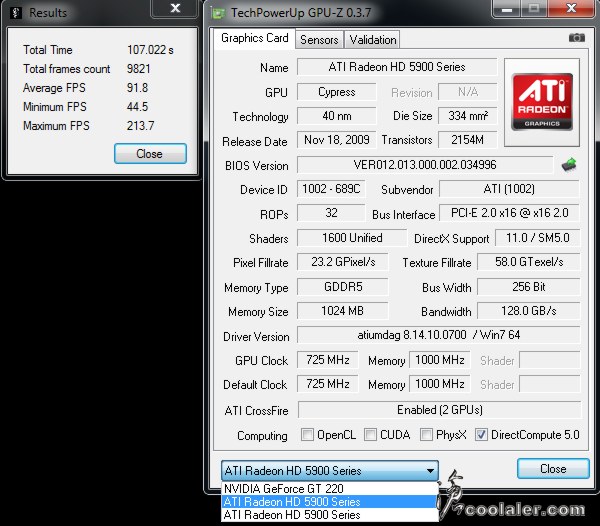
Task: Click GPU Clock value 725 MHz
Action: (x=328, y=360)
